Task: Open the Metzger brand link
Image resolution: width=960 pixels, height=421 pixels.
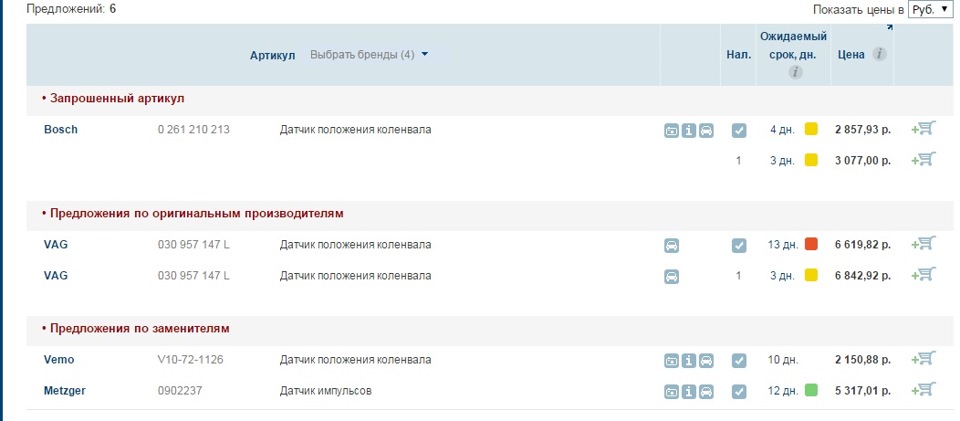Action: coord(64,391)
